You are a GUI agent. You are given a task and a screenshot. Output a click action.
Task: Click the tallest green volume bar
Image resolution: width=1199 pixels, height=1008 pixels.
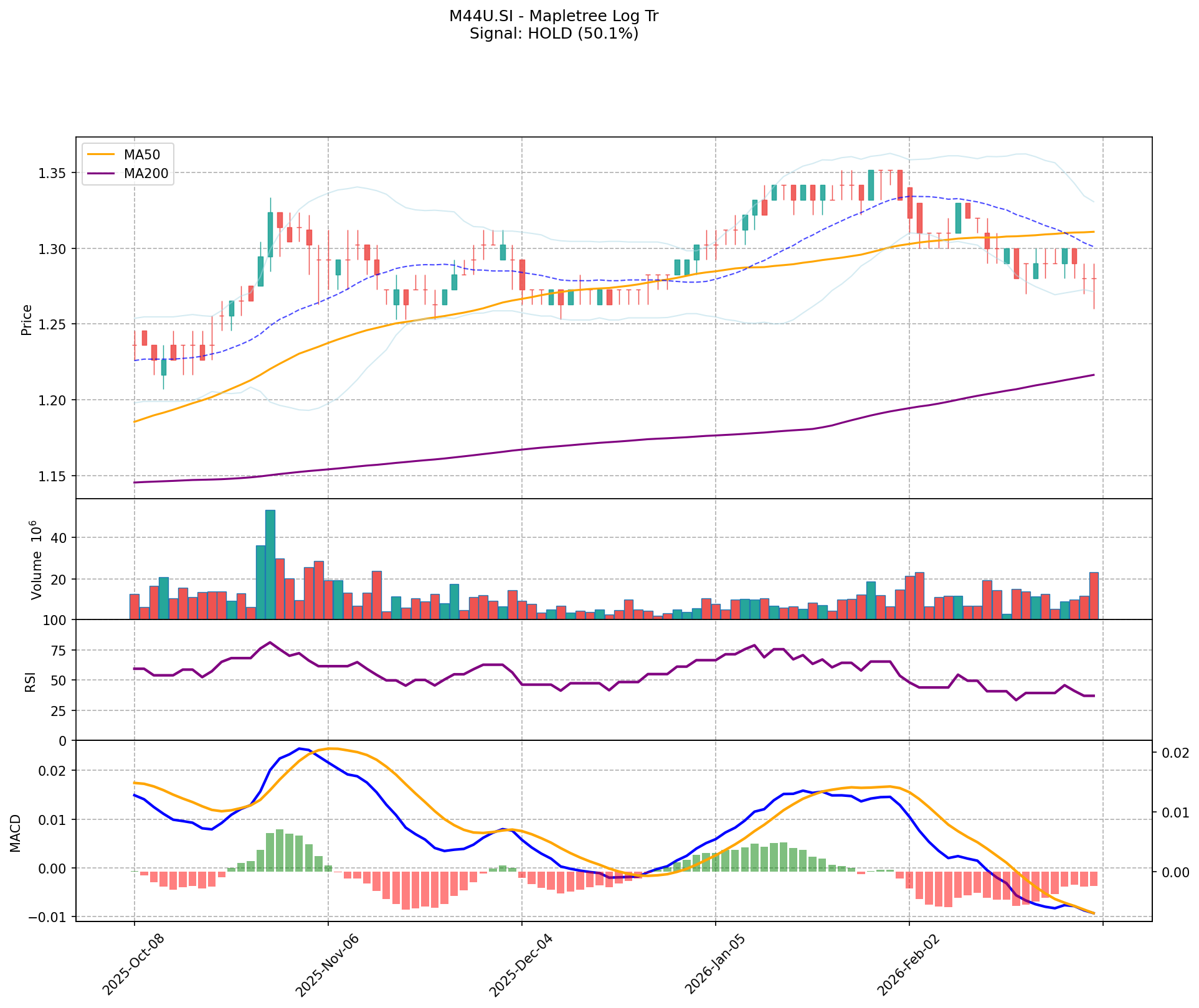point(270,565)
